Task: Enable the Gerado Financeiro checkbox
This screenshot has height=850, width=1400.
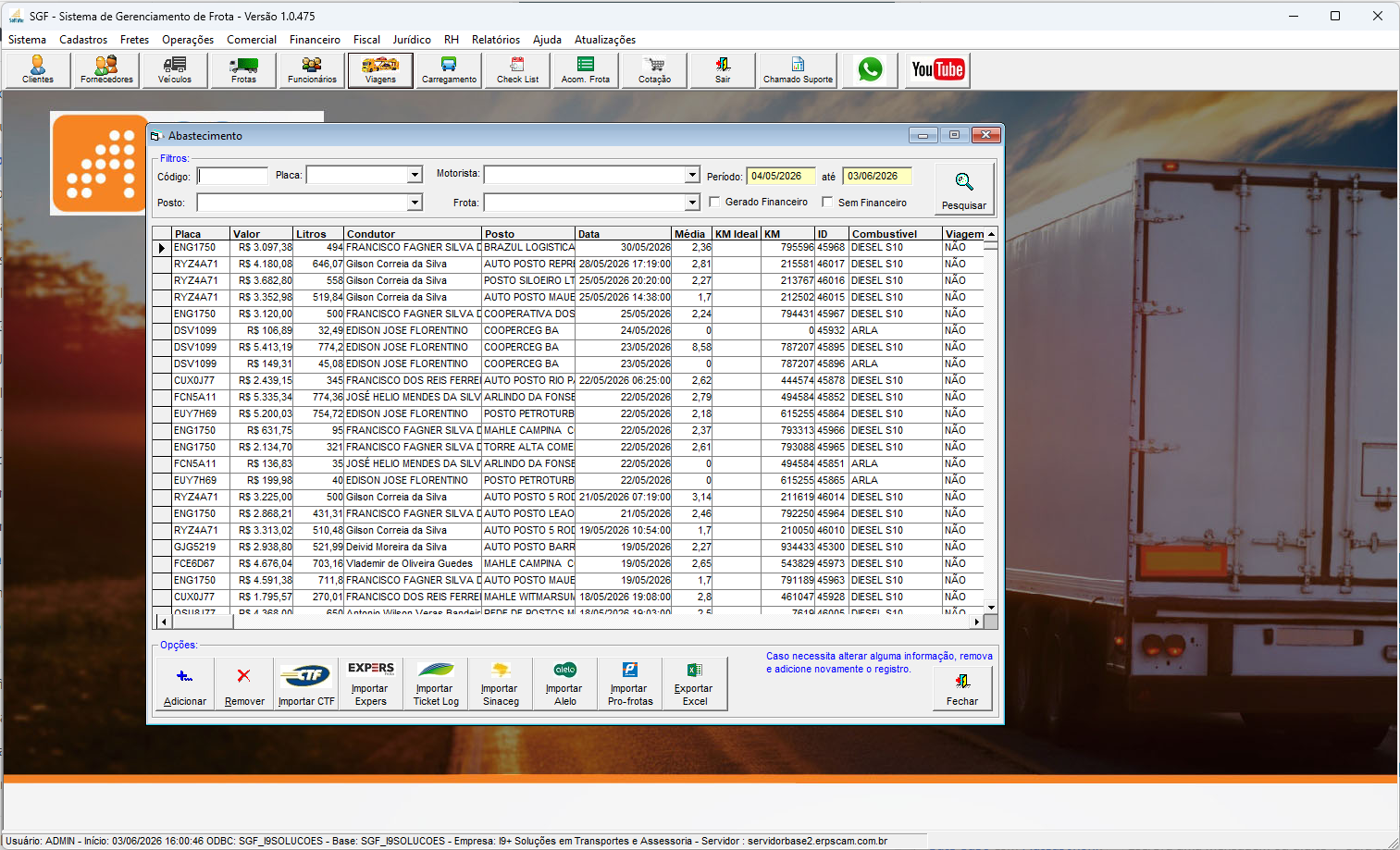Action: (714, 202)
